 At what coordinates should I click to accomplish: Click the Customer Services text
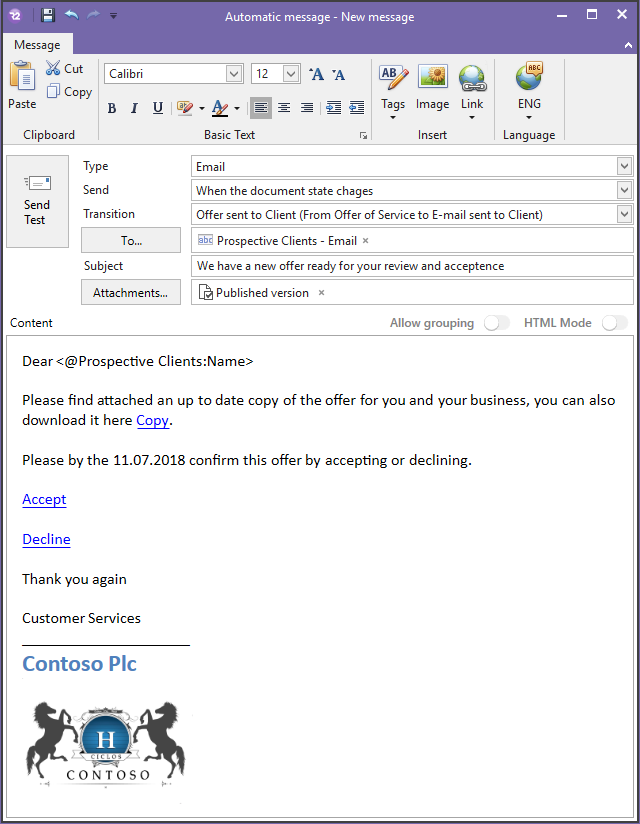click(x=81, y=618)
